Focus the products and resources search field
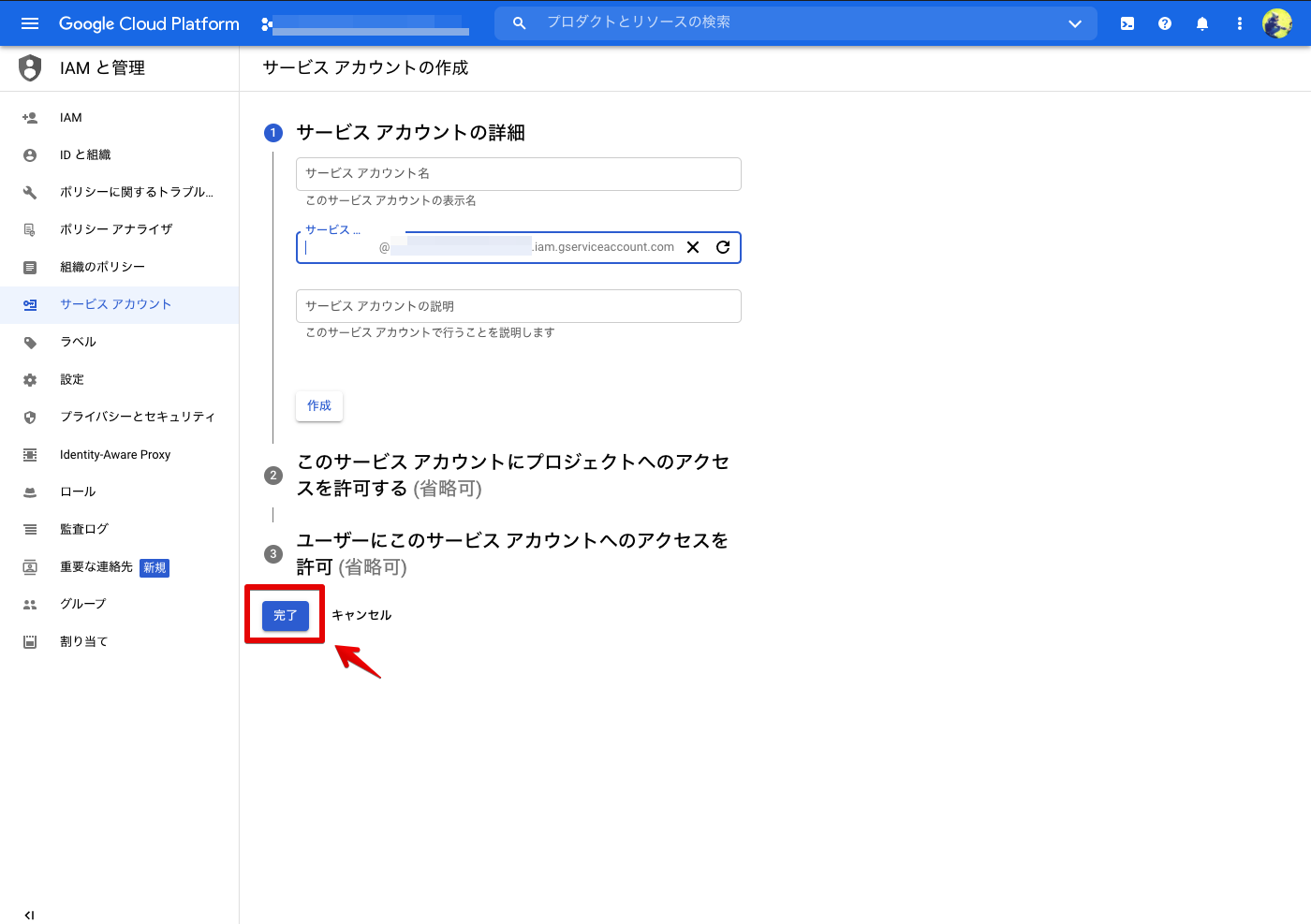This screenshot has height=924, width=1311. [796, 22]
